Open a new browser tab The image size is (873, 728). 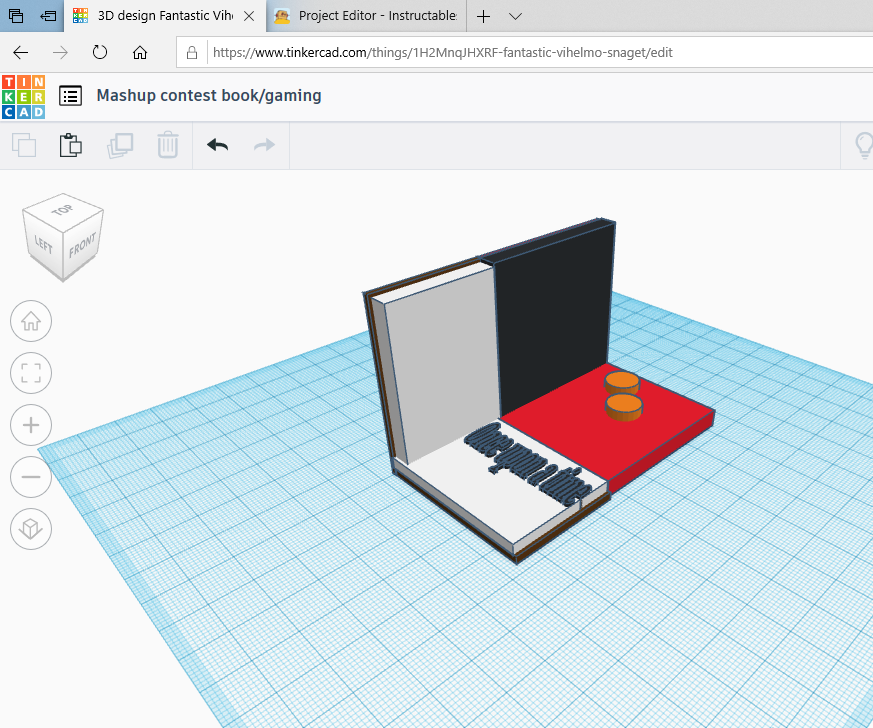pos(483,16)
